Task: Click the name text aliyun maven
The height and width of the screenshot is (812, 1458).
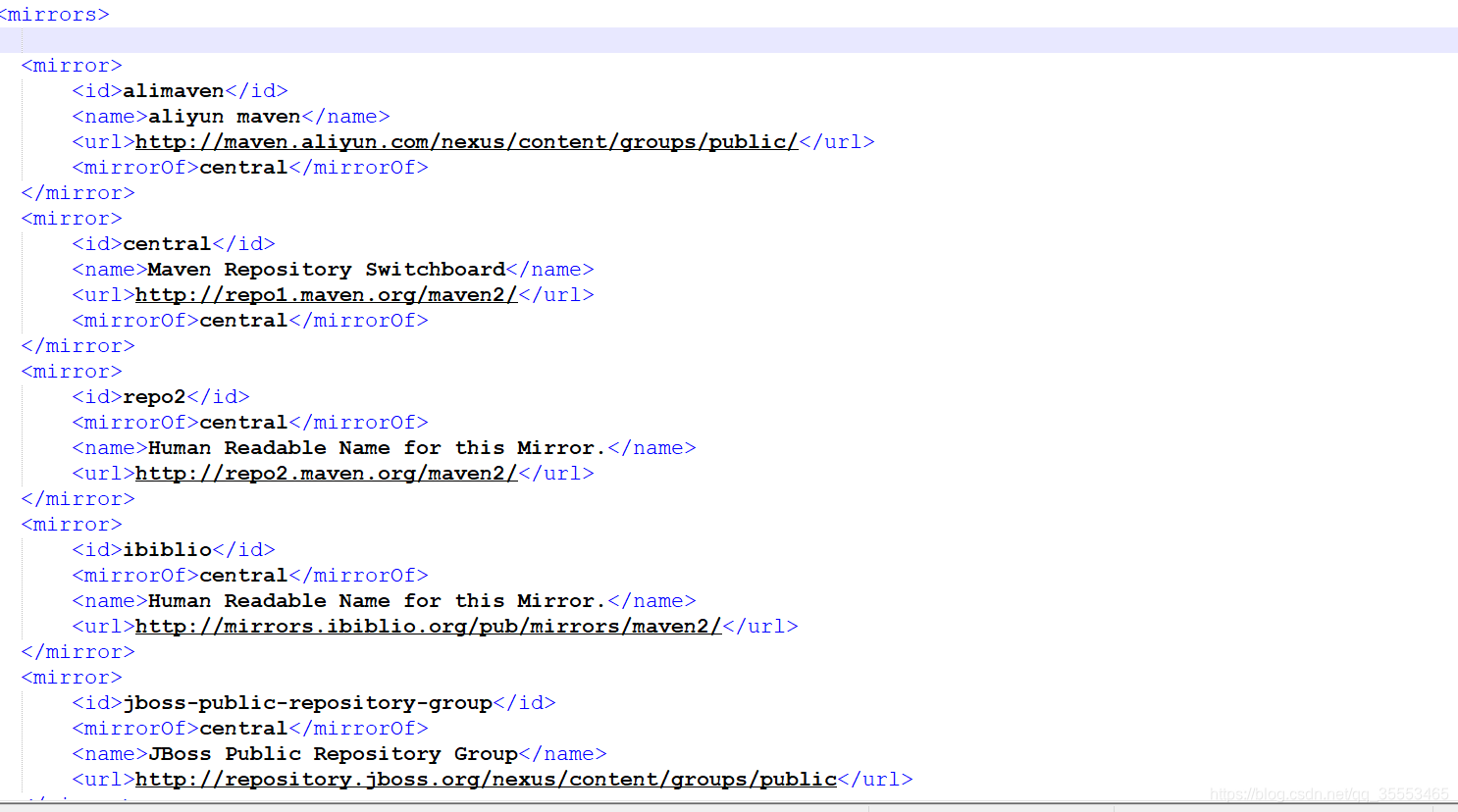Action: point(225,117)
